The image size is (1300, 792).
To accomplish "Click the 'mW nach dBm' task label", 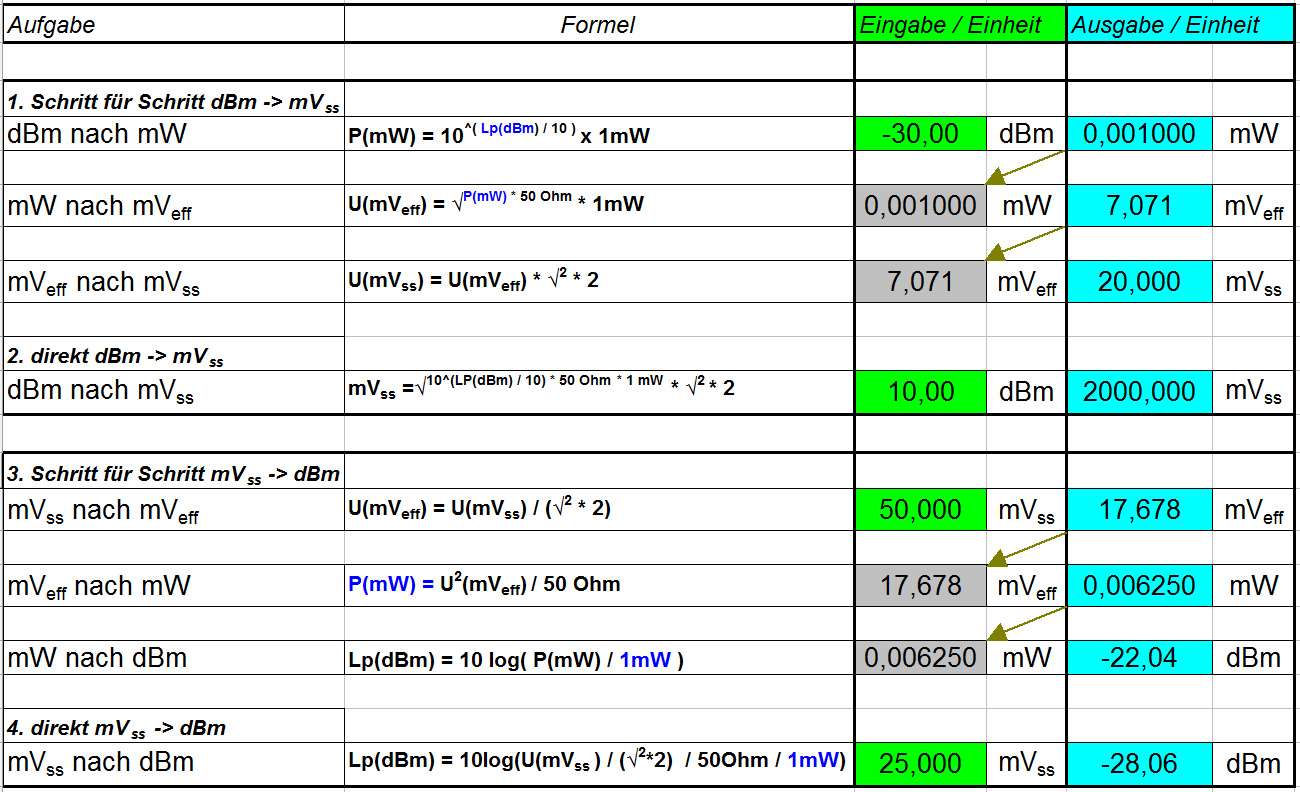I will click(x=97, y=658).
